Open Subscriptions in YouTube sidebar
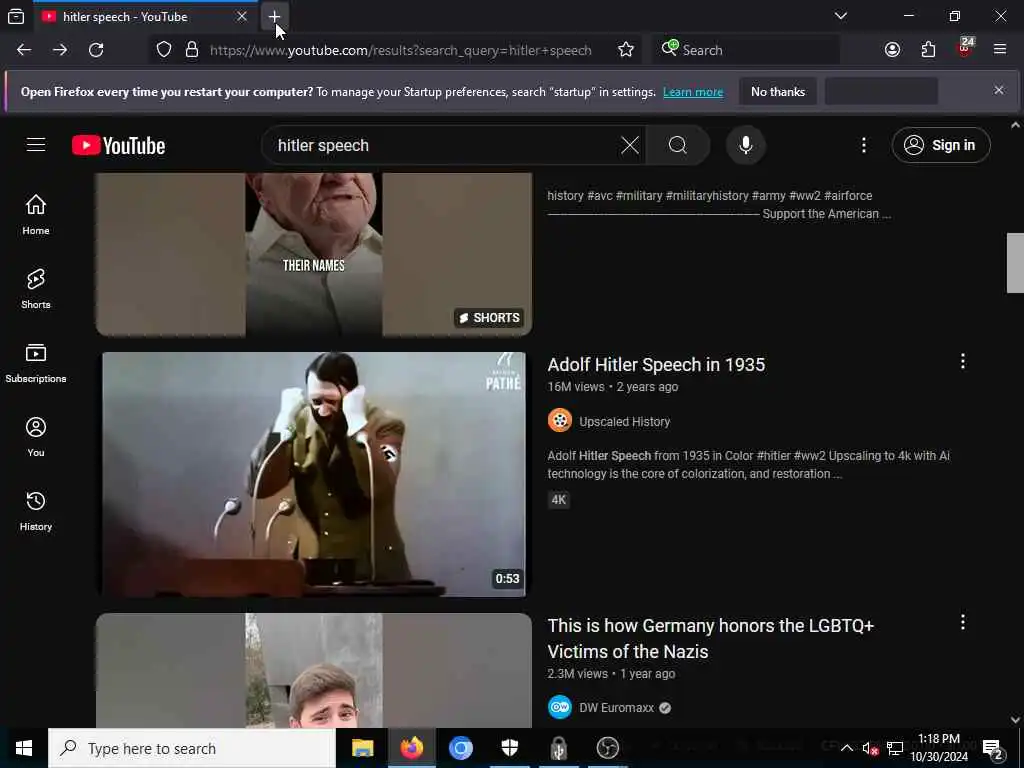The height and width of the screenshot is (768, 1024). coord(36,362)
